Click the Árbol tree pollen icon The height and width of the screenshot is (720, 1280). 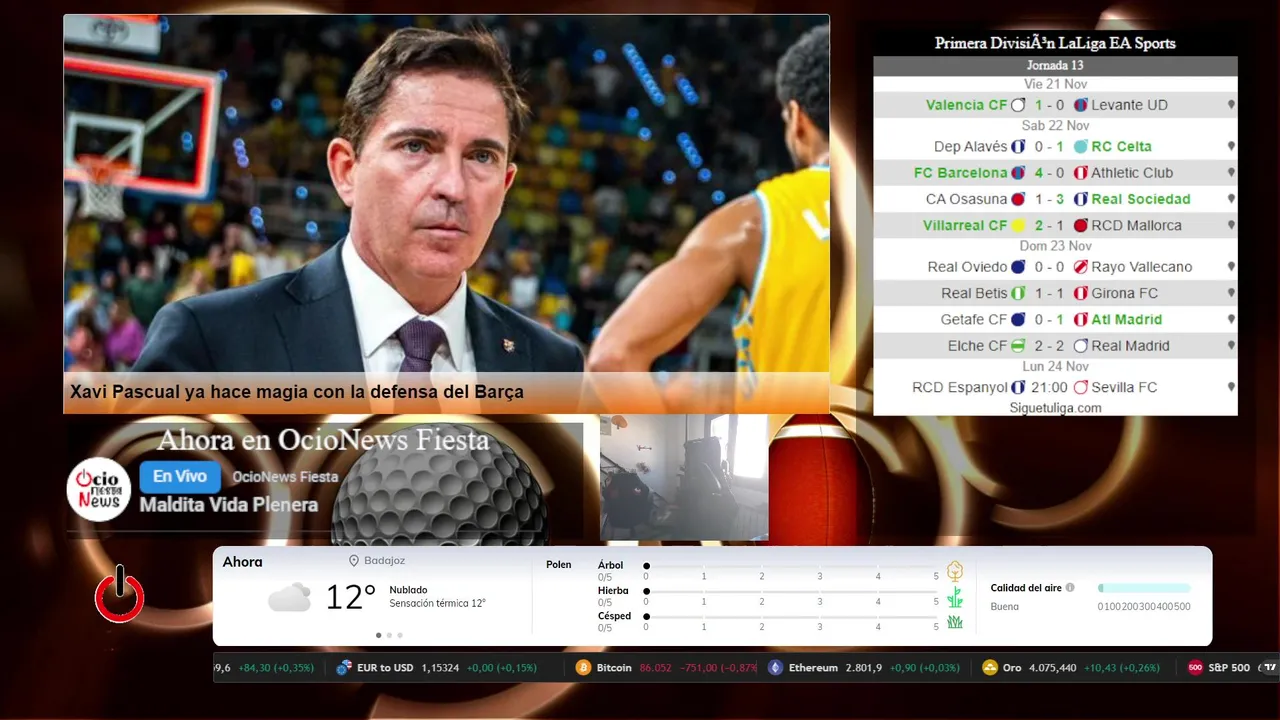(955, 571)
